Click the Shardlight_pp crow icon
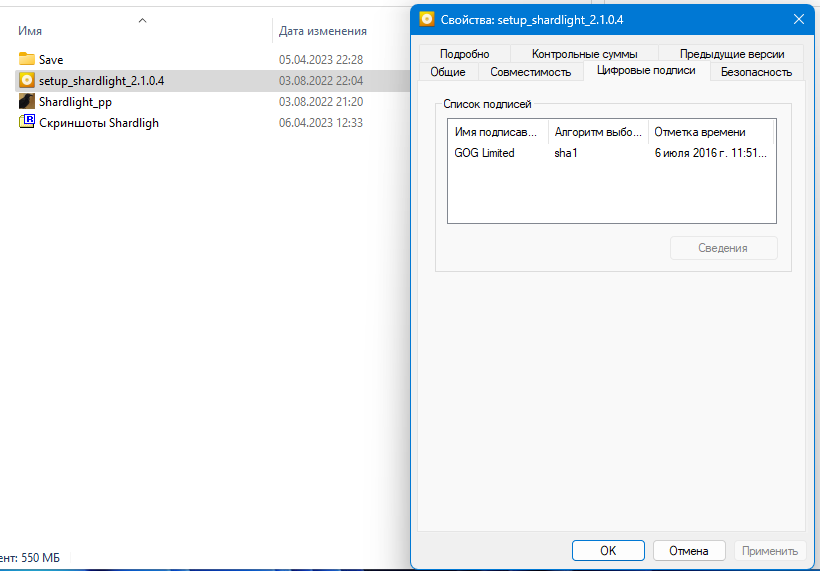The image size is (820, 571). coord(27,101)
